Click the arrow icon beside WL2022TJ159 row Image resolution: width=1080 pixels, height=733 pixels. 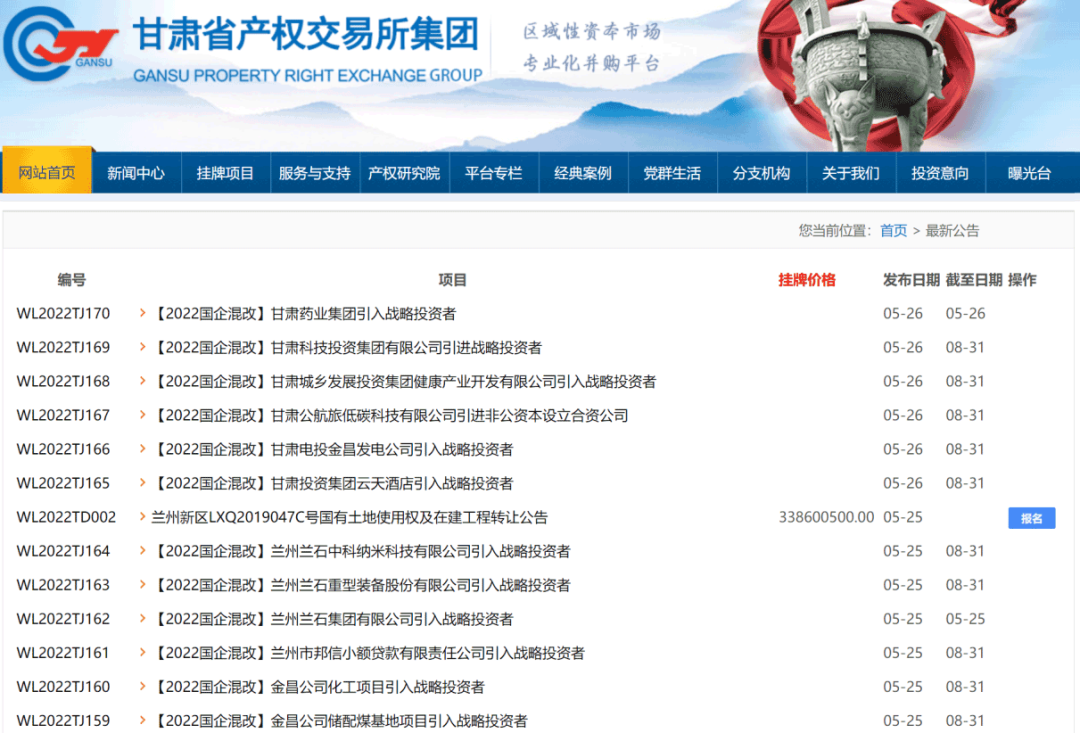(143, 720)
